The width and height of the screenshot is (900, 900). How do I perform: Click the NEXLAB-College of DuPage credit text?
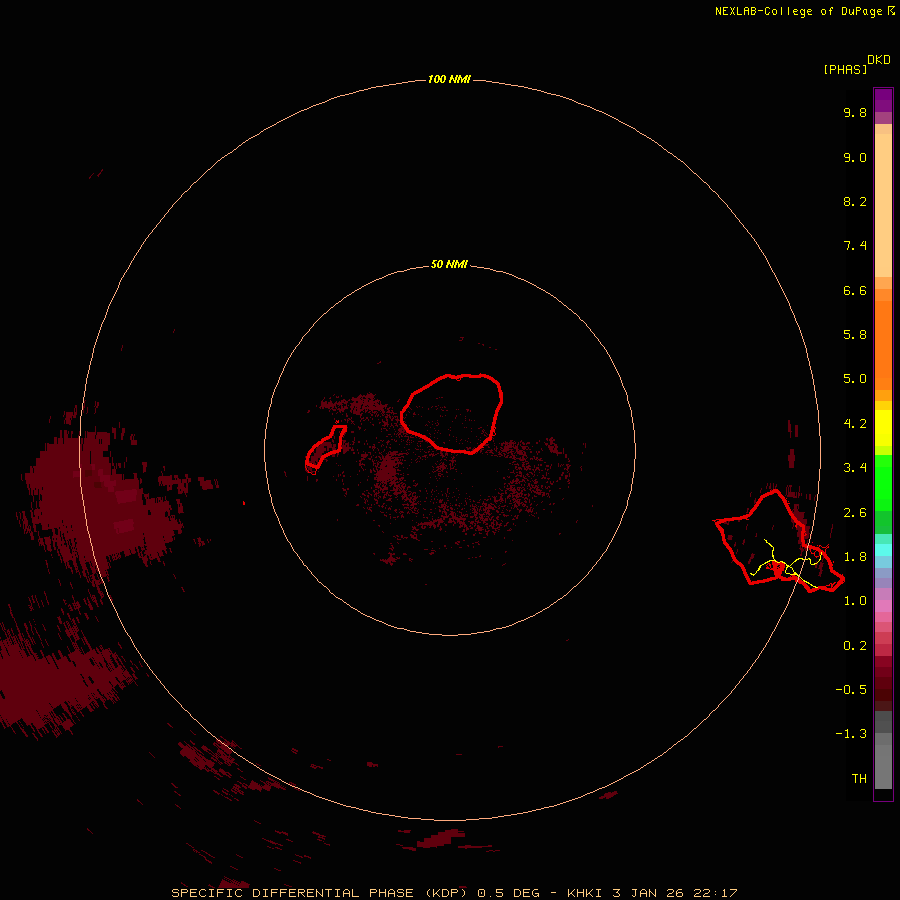805,11
